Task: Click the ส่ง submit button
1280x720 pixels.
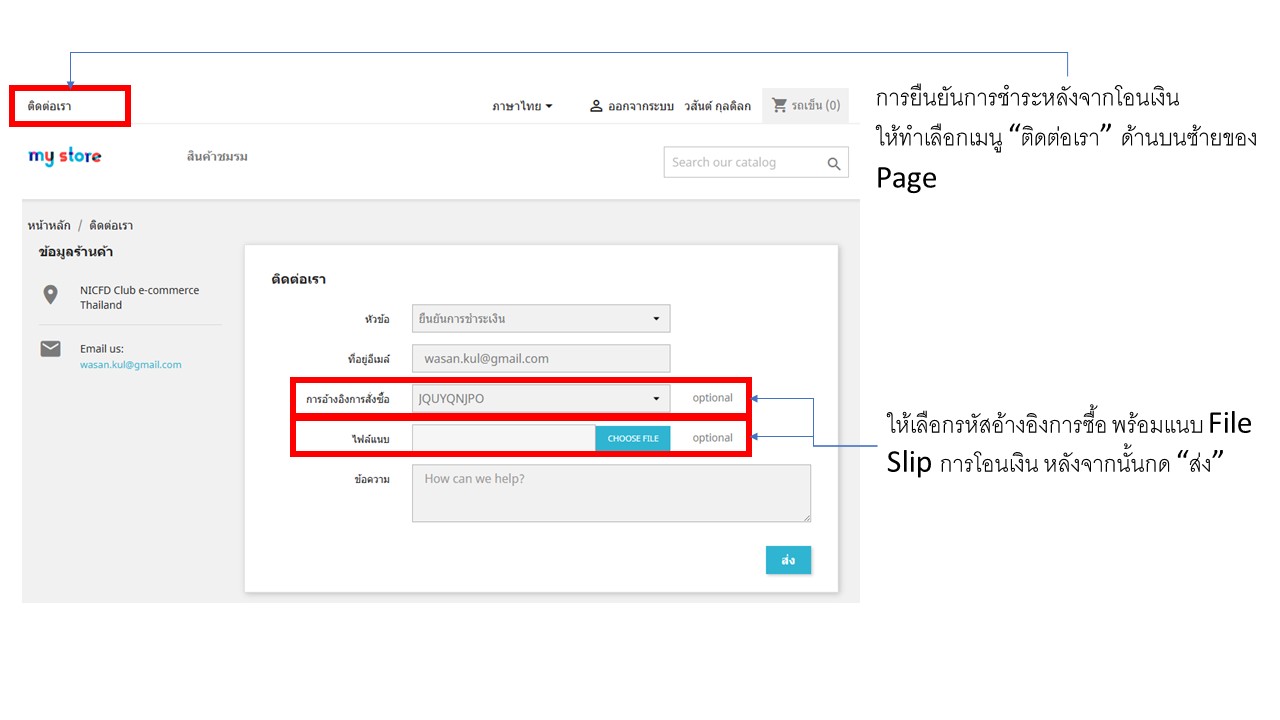Action: [788, 560]
